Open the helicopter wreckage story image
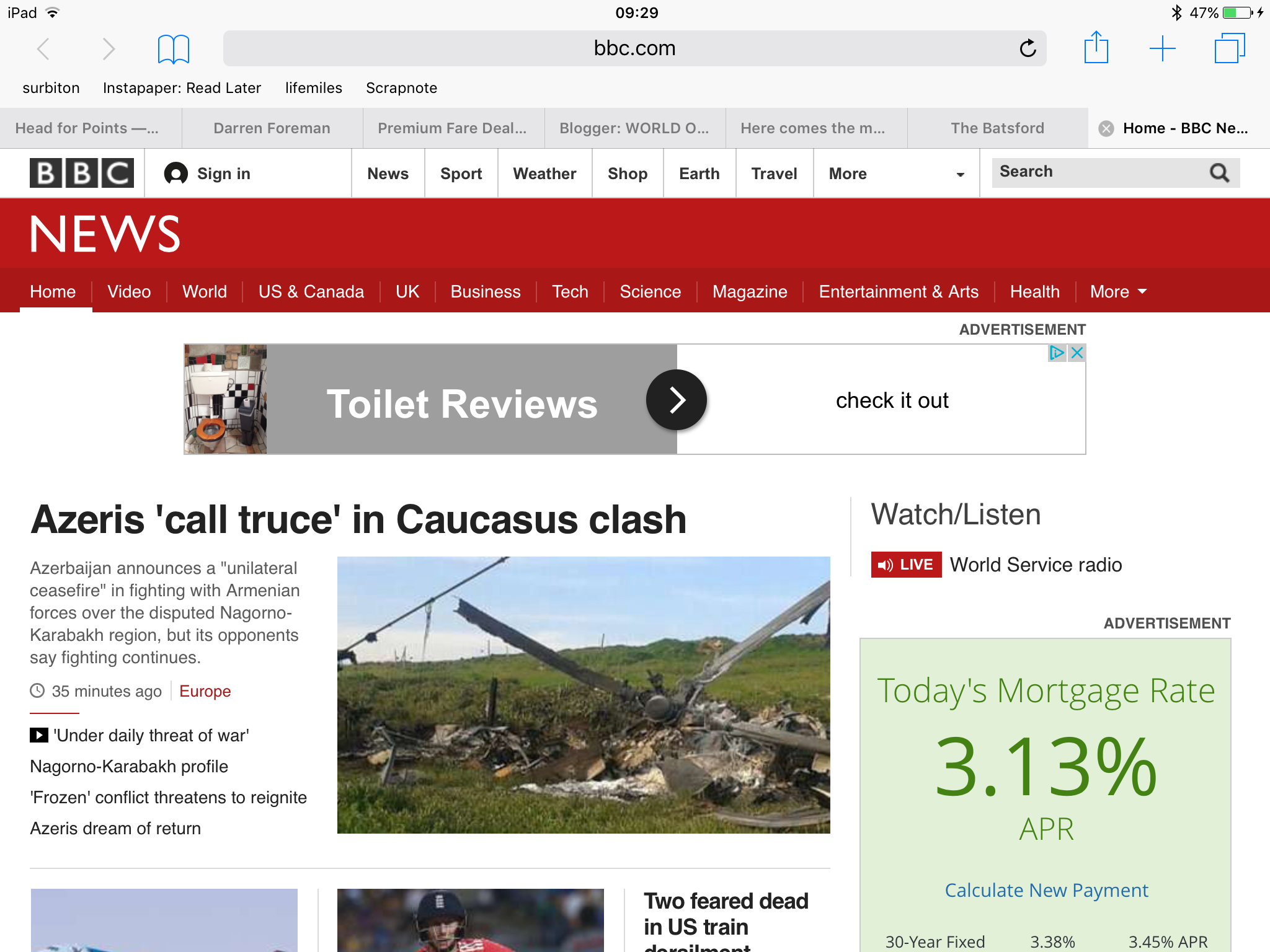Screen dimensions: 1270x952 [x=583, y=695]
